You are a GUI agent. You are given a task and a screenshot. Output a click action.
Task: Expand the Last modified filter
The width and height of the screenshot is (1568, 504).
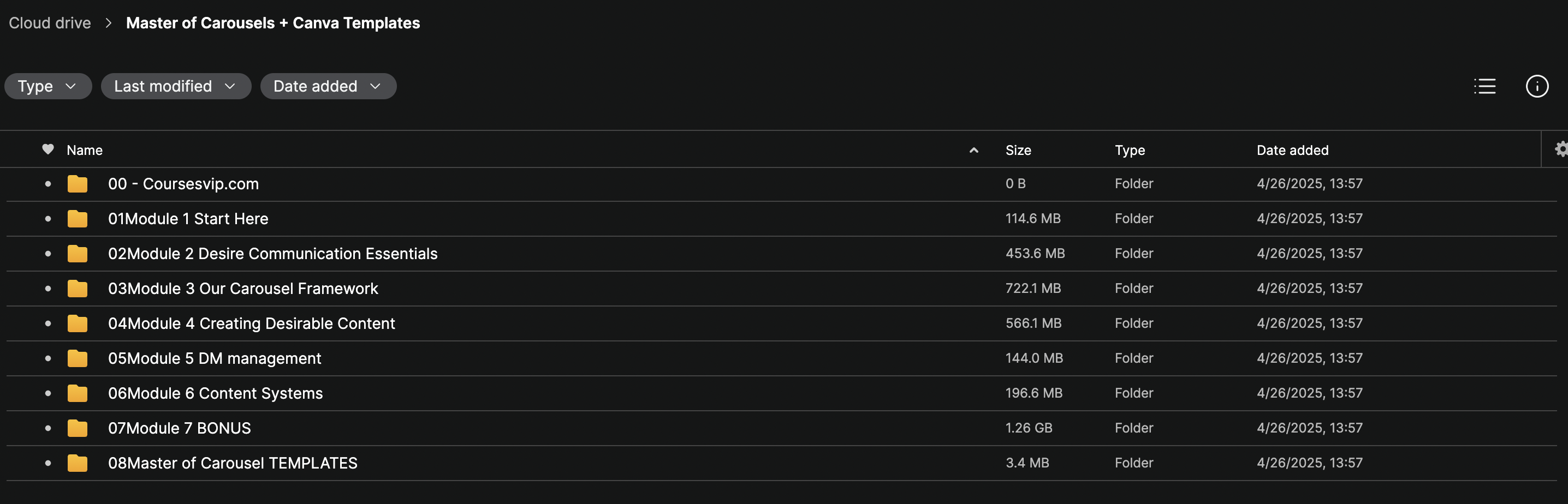pyautogui.click(x=176, y=86)
